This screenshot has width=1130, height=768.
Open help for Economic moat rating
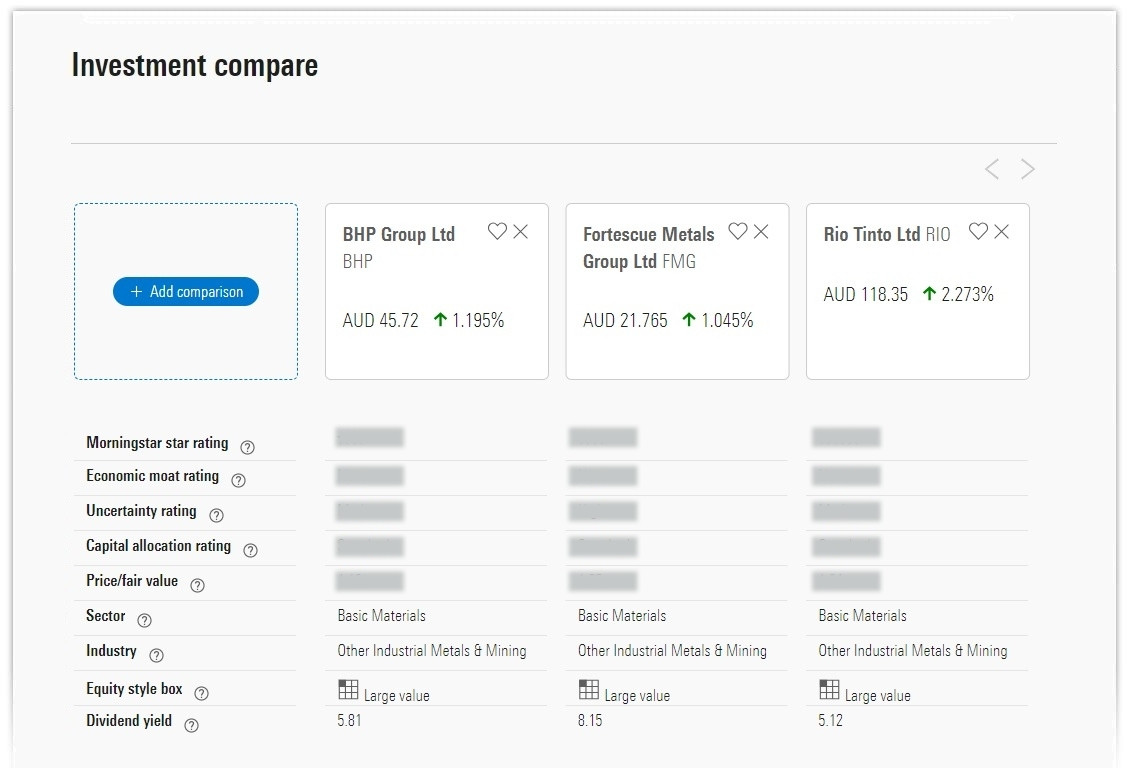237,481
